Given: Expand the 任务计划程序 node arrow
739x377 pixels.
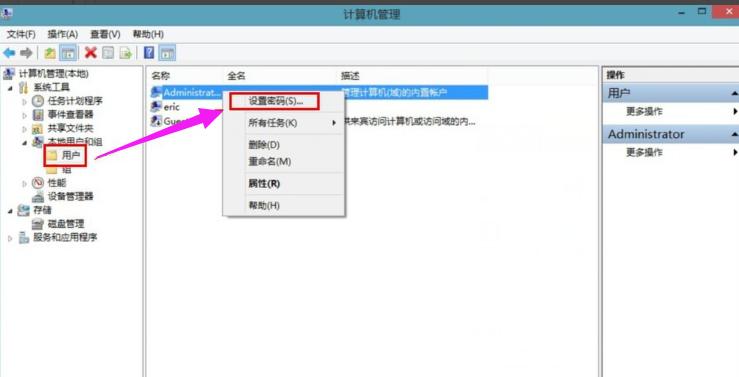Looking at the screenshot, I should (25, 101).
